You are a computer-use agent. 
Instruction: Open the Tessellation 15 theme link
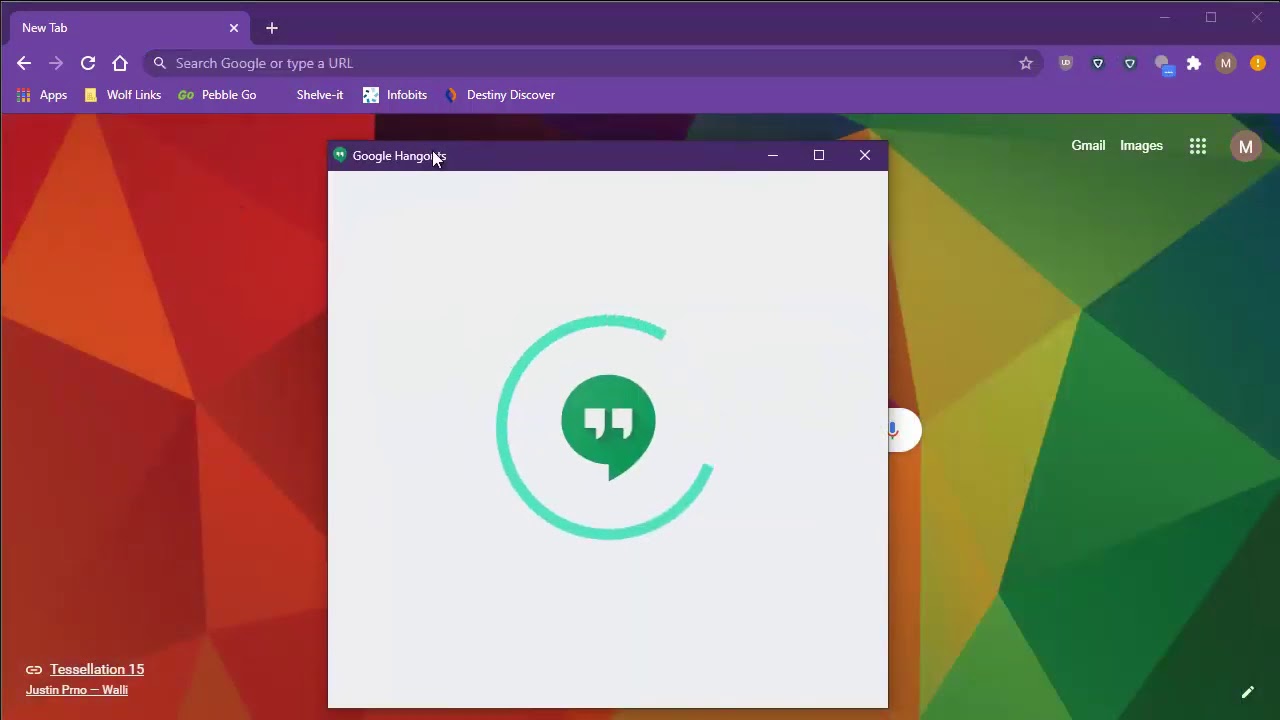[x=97, y=669]
